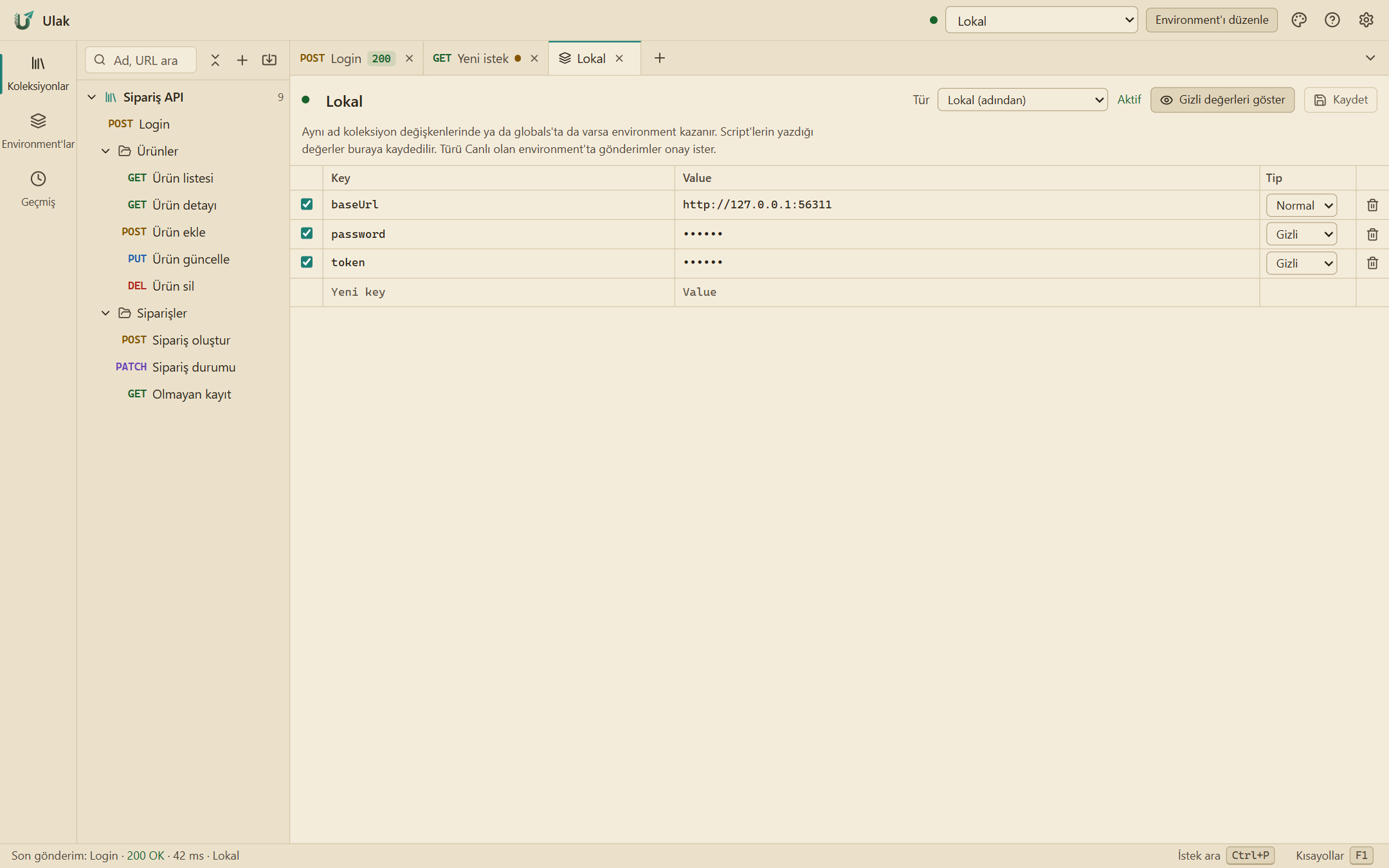Viewport: 1389px width, 868px height.
Task: Delete the token variable row
Action: [x=1372, y=263]
